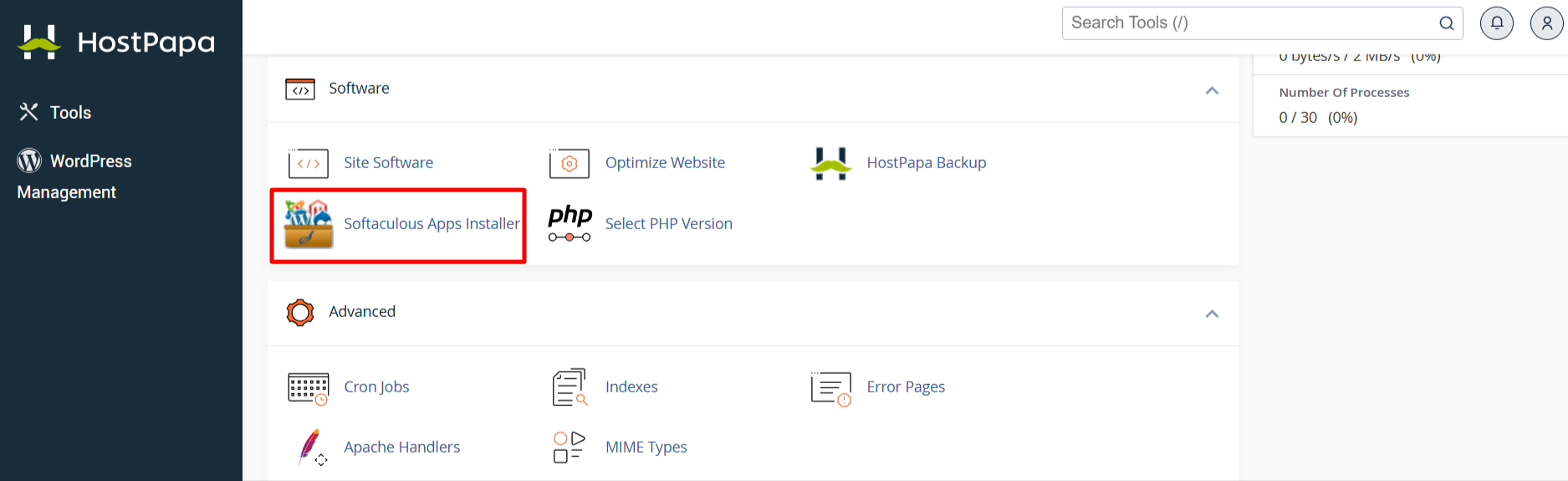
Task: Click the Site Software icon
Action: 309,163
